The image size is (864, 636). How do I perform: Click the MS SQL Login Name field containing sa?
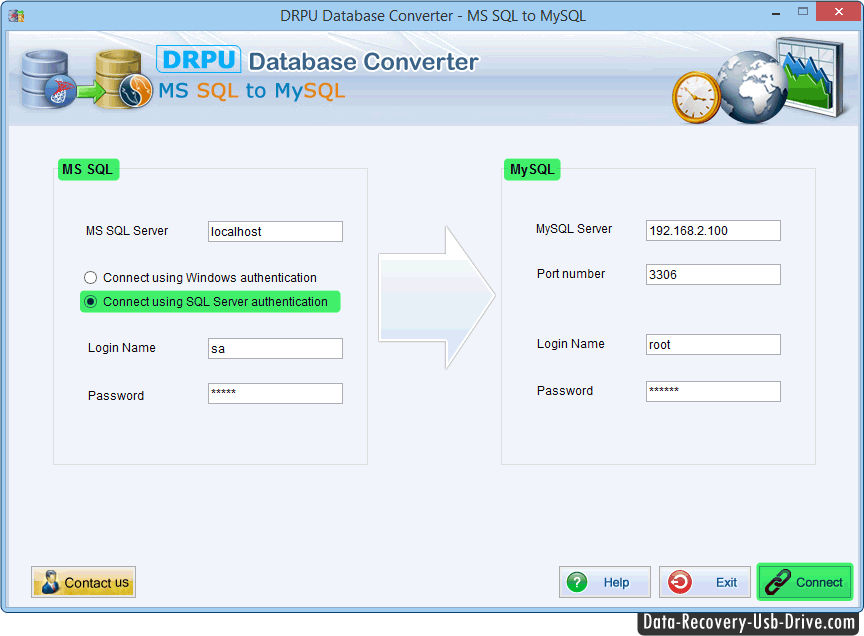tap(275, 348)
